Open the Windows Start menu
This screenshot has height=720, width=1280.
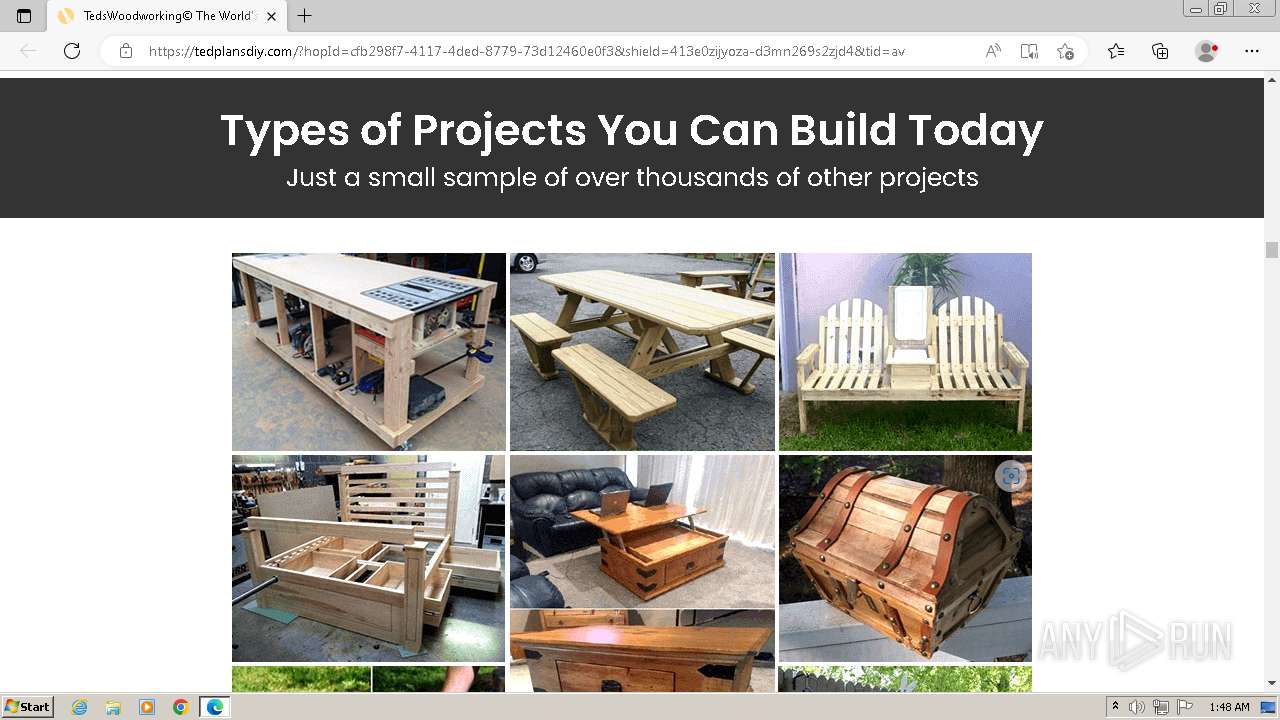pos(27,707)
